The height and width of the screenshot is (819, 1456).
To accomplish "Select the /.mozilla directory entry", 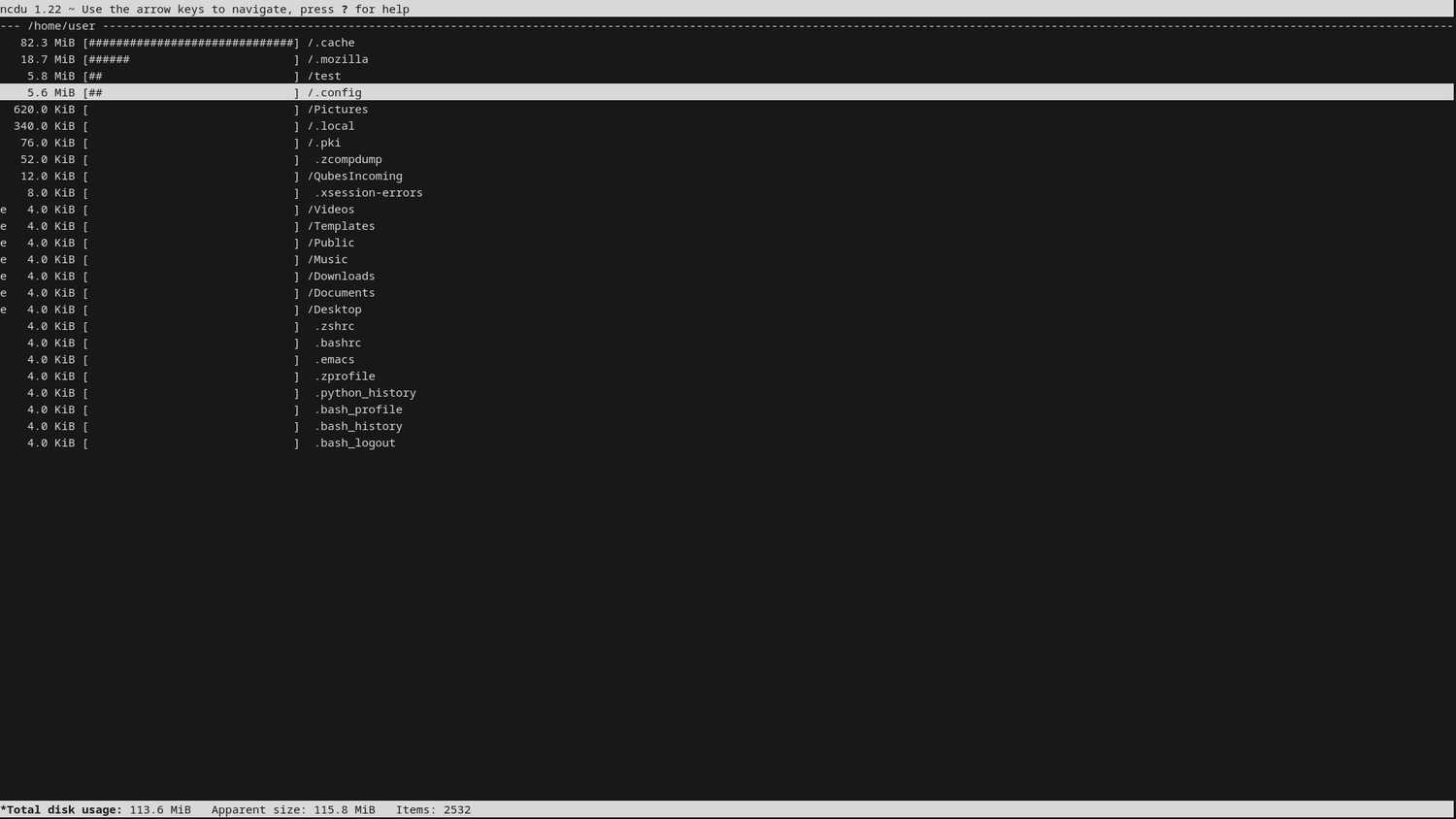I will 727,59.
